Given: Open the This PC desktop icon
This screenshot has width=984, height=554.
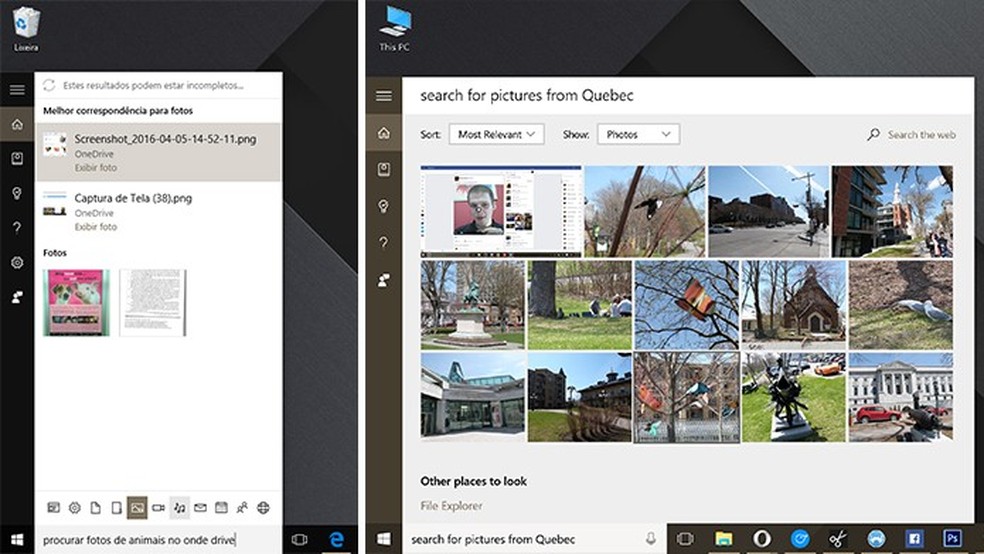Looking at the screenshot, I should point(395,29).
